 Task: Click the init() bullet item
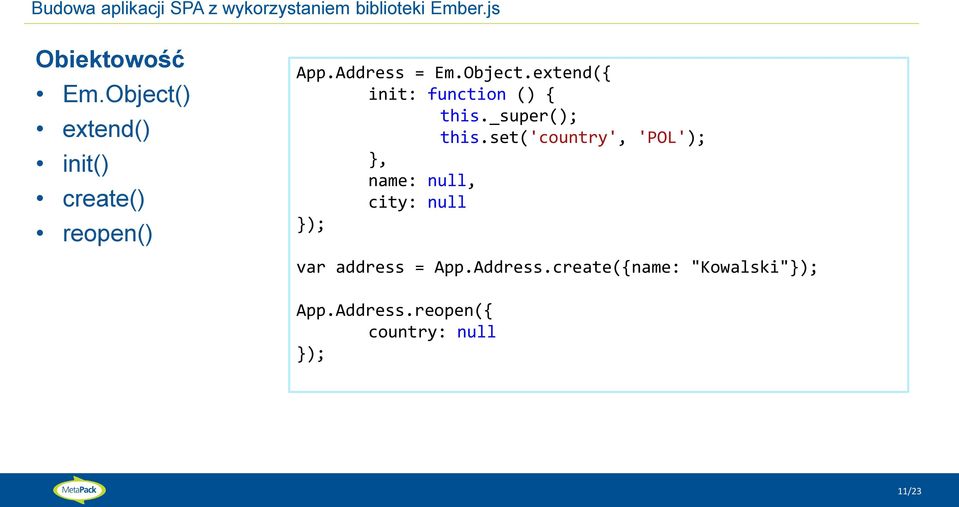tap(85, 165)
